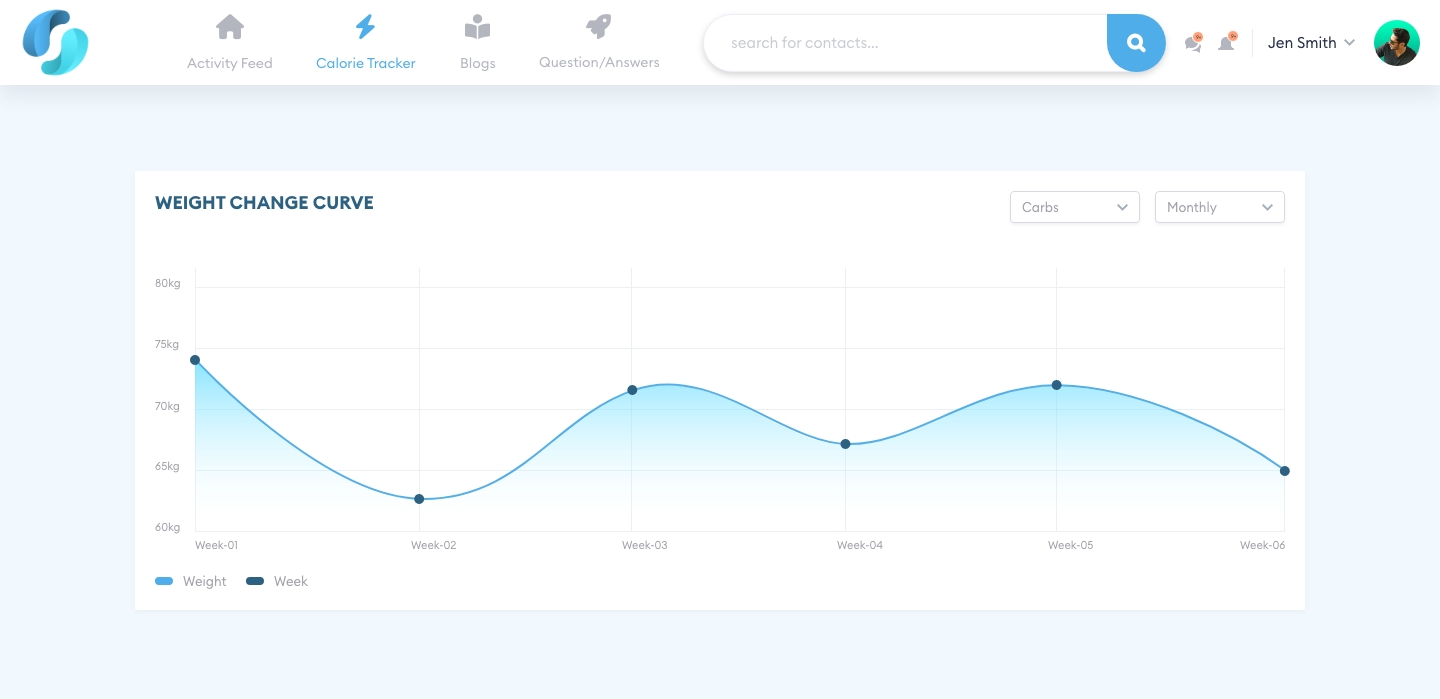Screen dimensions: 1440x699
Task: Select the Week-03 data point on the curve
Action: 631,391
